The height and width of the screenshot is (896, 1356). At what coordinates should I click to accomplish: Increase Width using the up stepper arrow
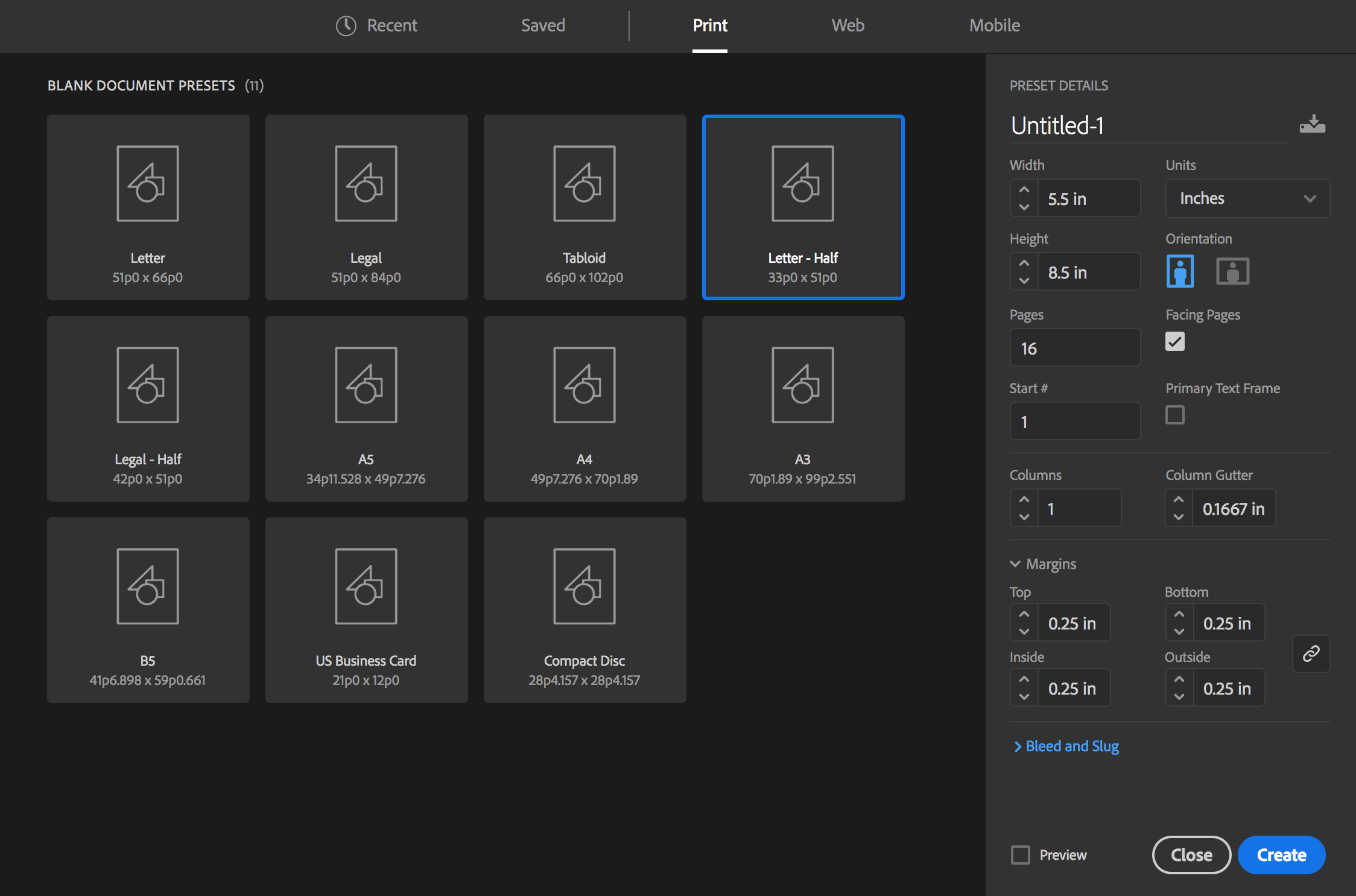[x=1024, y=189]
